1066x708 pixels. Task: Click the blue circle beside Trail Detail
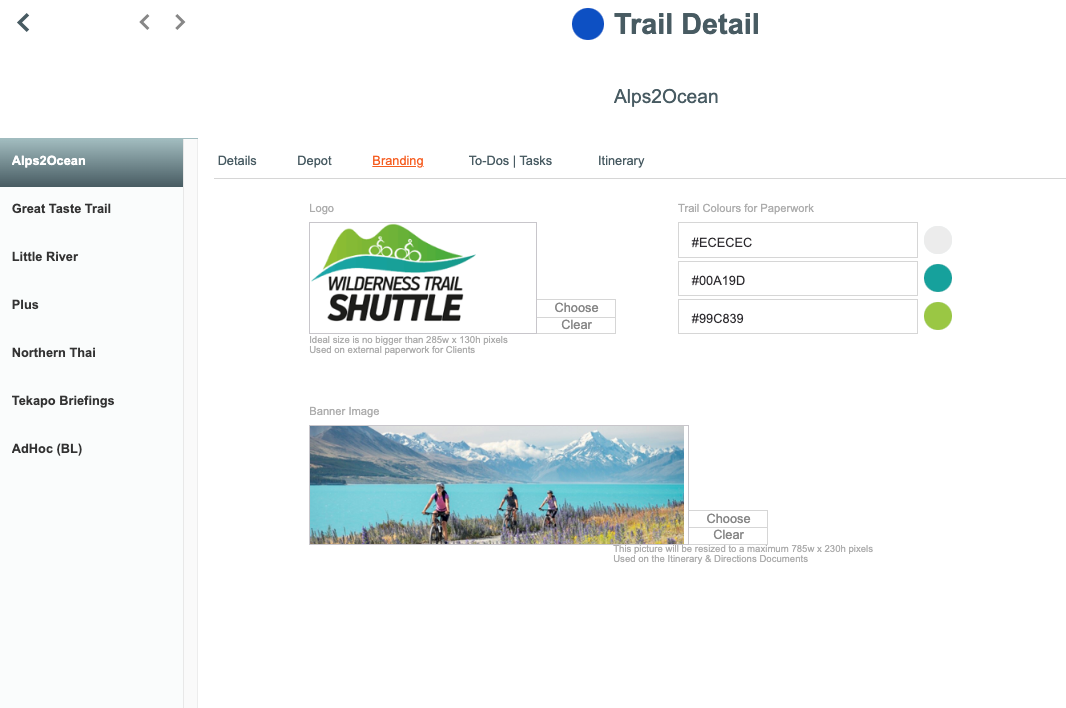tap(587, 24)
